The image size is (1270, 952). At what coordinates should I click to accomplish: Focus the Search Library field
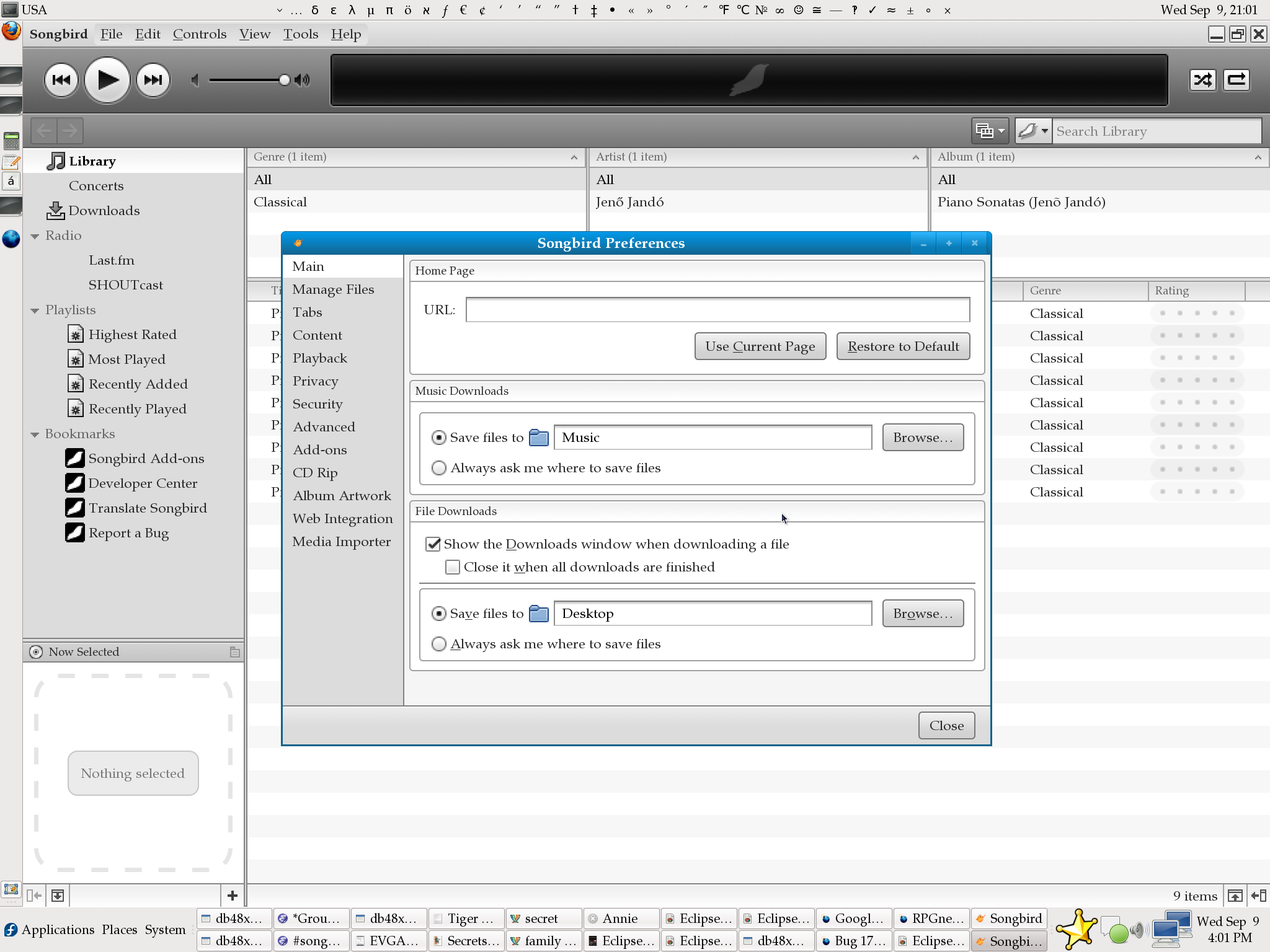click(x=1157, y=131)
